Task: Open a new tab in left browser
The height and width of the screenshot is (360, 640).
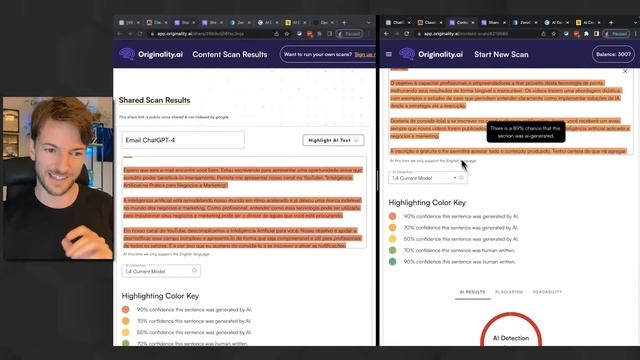Action: [344, 22]
